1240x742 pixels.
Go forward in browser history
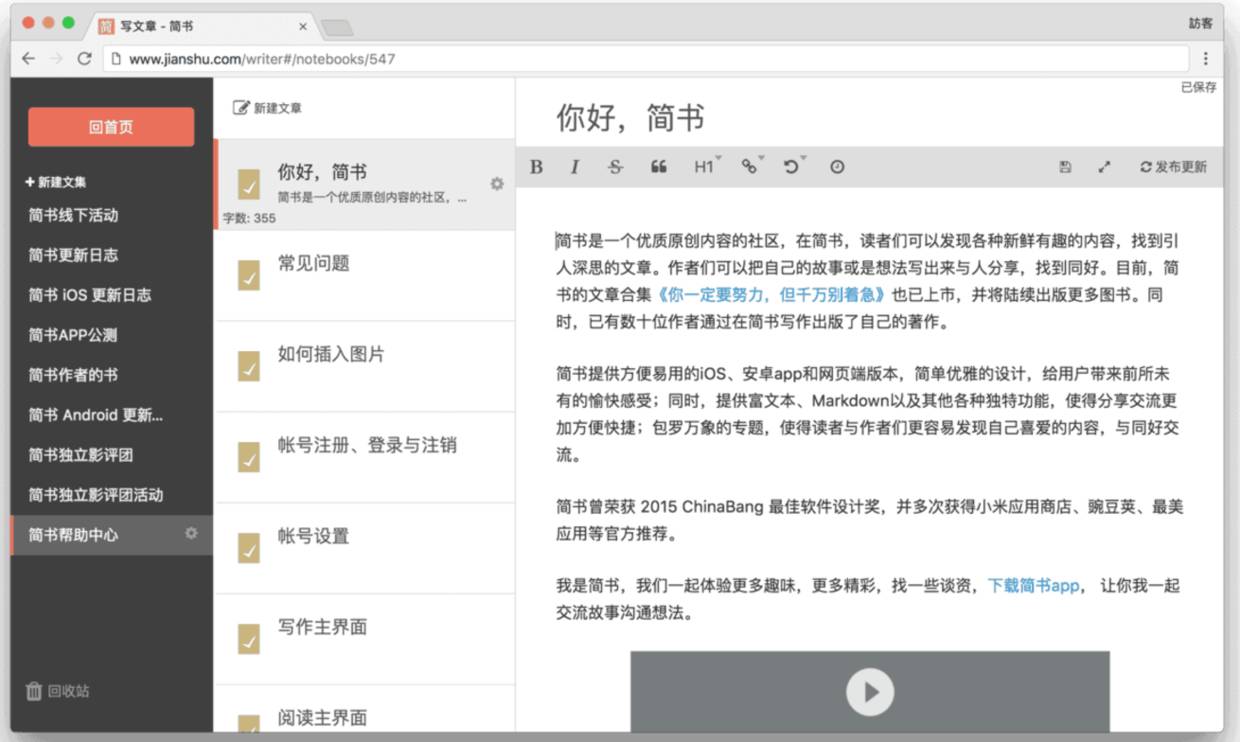tap(56, 59)
